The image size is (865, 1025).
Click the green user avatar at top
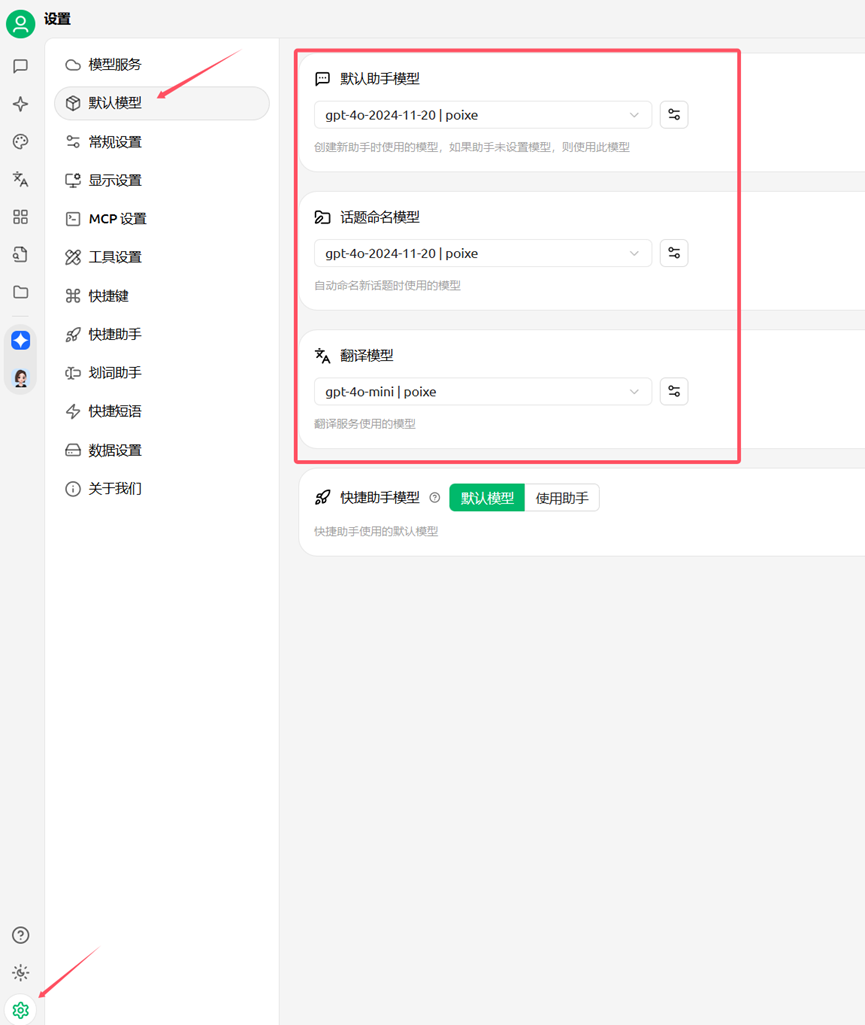tap(20, 24)
